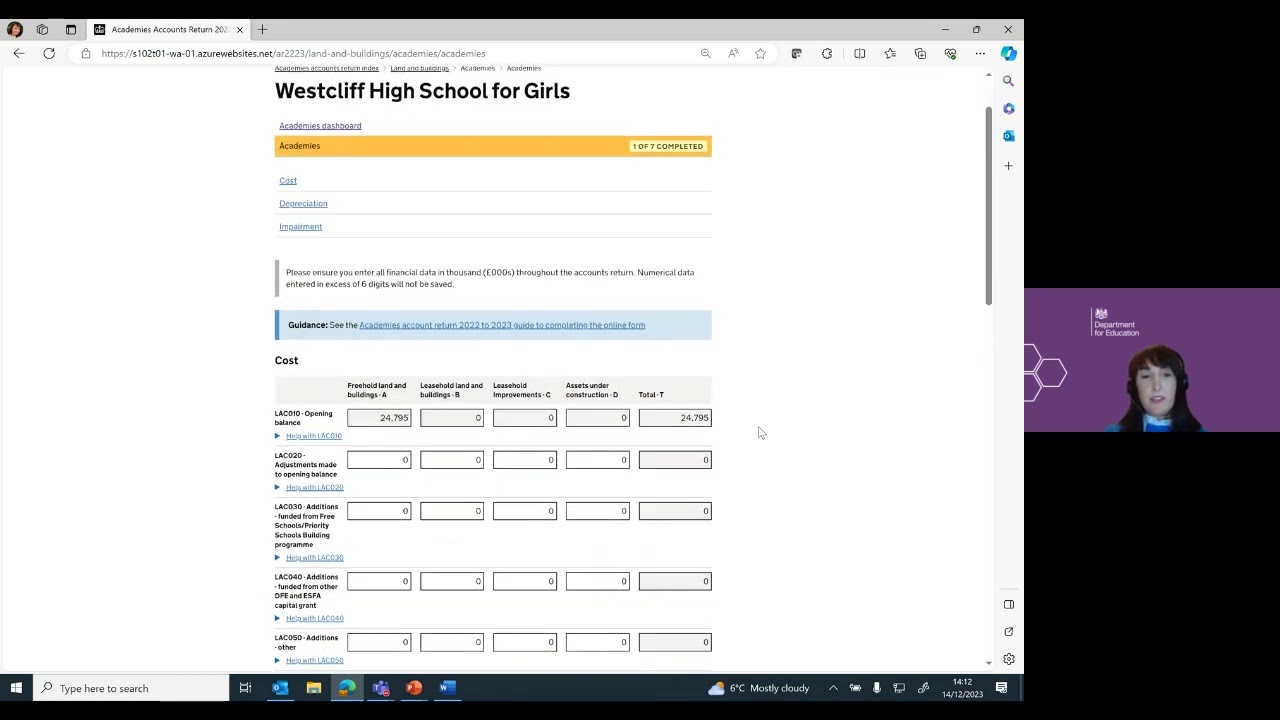Click LAC020 Leasehold land and buildings field
Screen dimensions: 1280x720
point(452,460)
